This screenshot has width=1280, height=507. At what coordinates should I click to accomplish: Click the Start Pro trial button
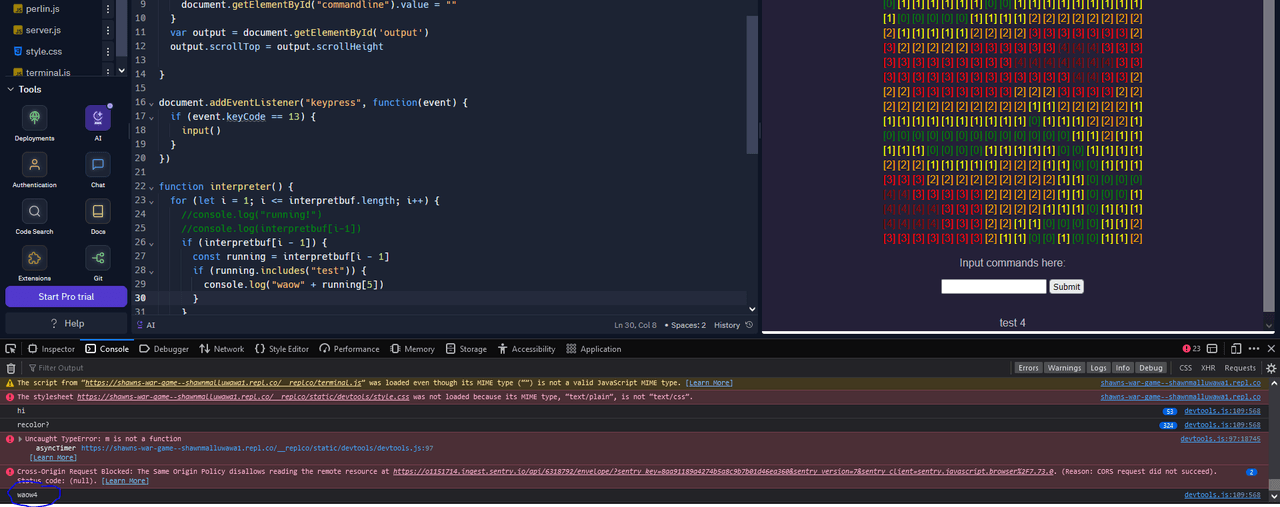pos(66,297)
